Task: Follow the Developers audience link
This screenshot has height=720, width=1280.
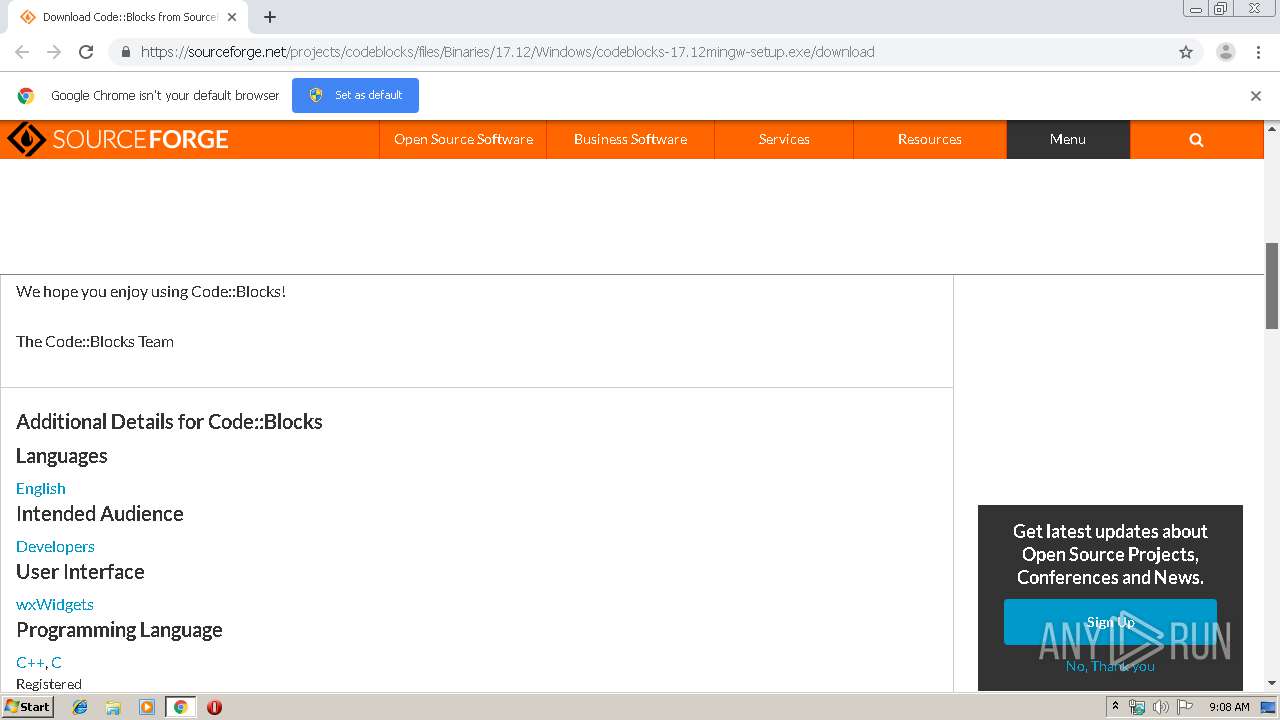Action: click(x=55, y=546)
